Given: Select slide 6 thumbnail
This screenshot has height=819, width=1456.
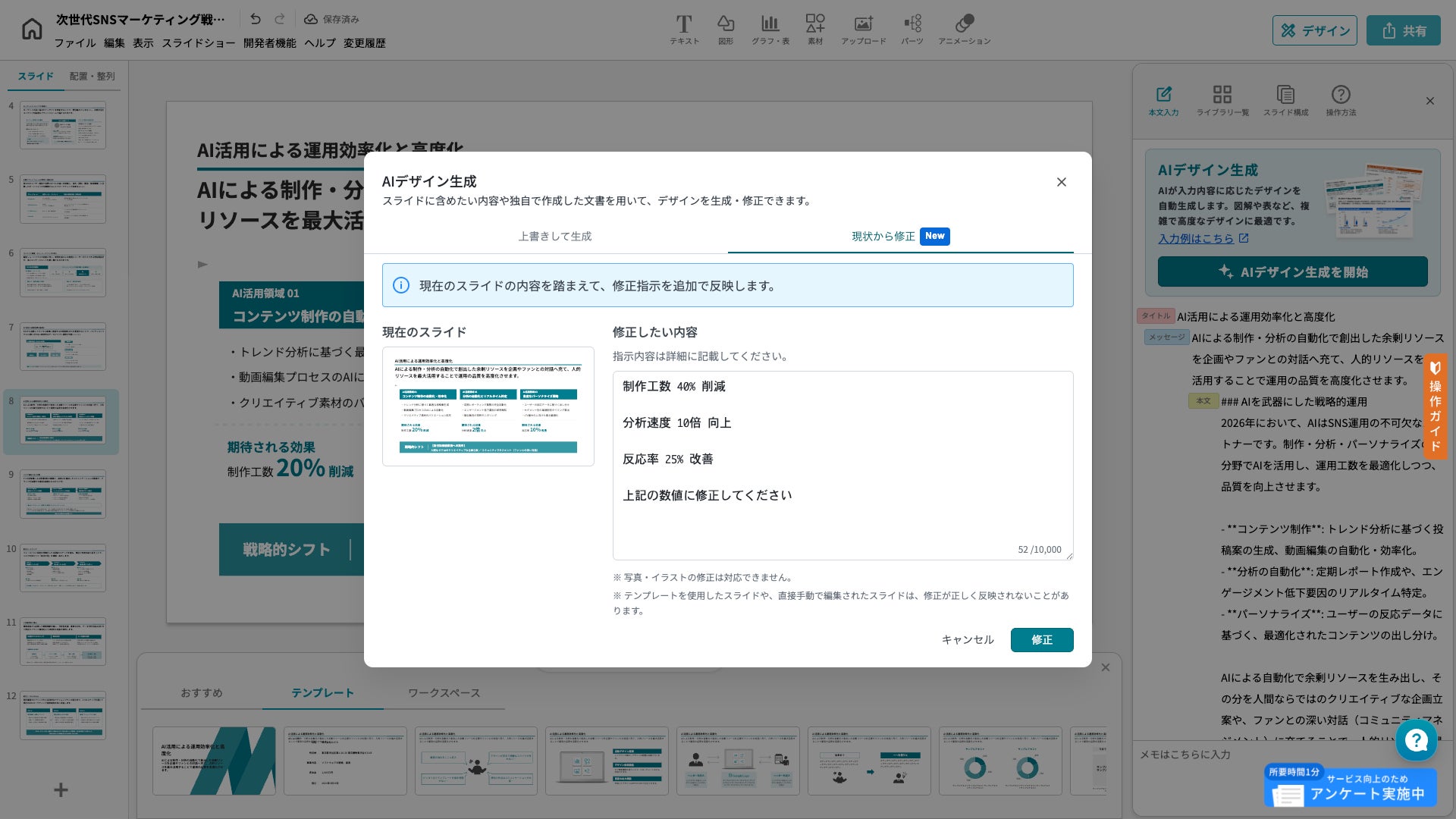Looking at the screenshot, I should coord(63,272).
